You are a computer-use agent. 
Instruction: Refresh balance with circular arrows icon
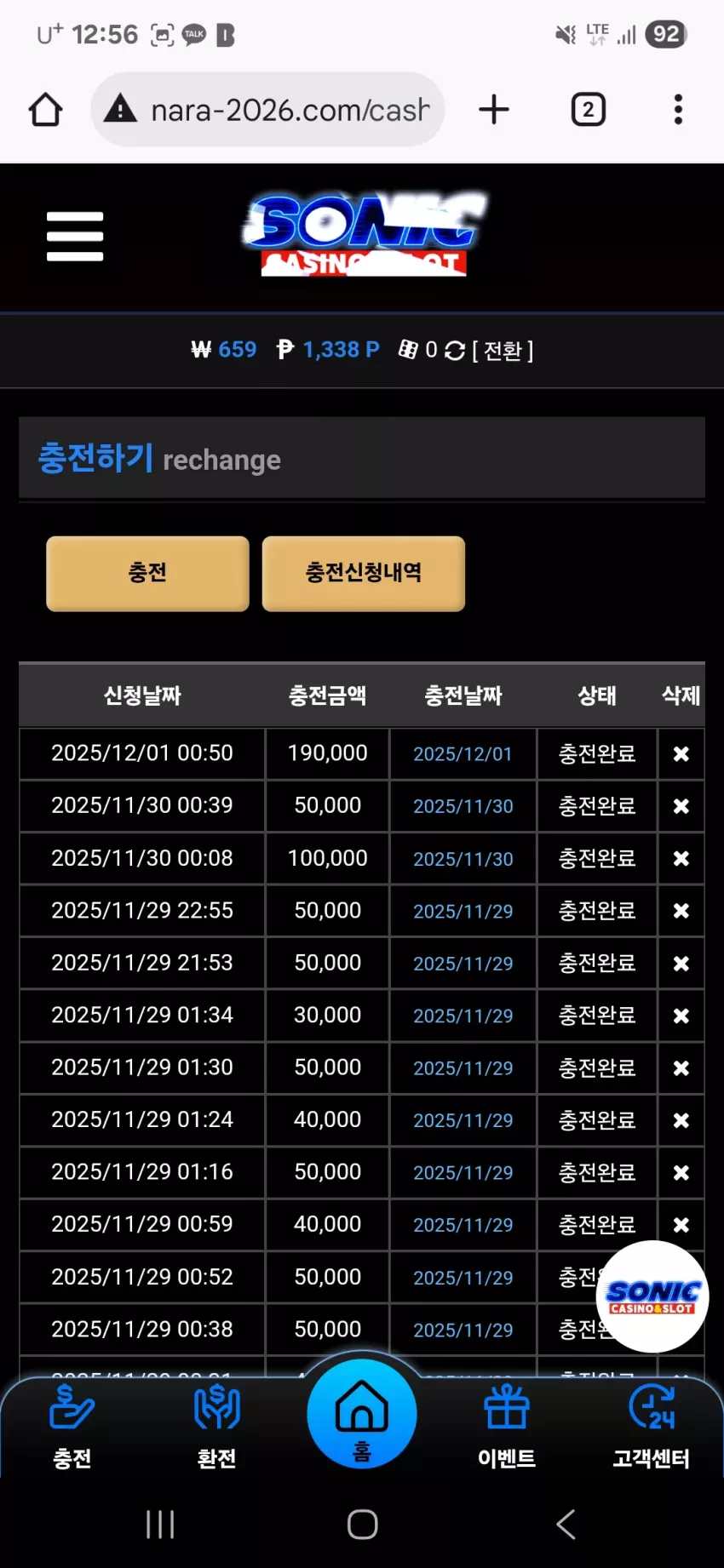pos(455,351)
